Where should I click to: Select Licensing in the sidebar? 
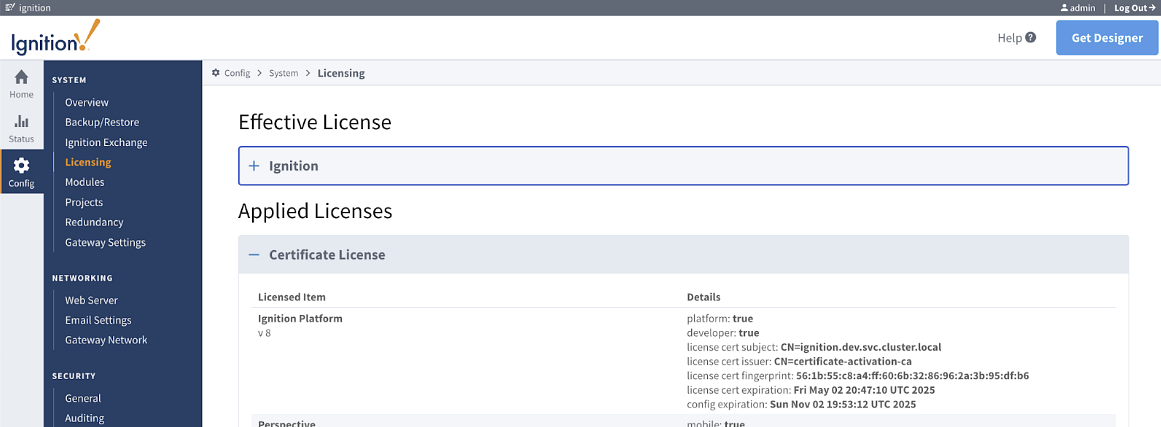point(88,162)
